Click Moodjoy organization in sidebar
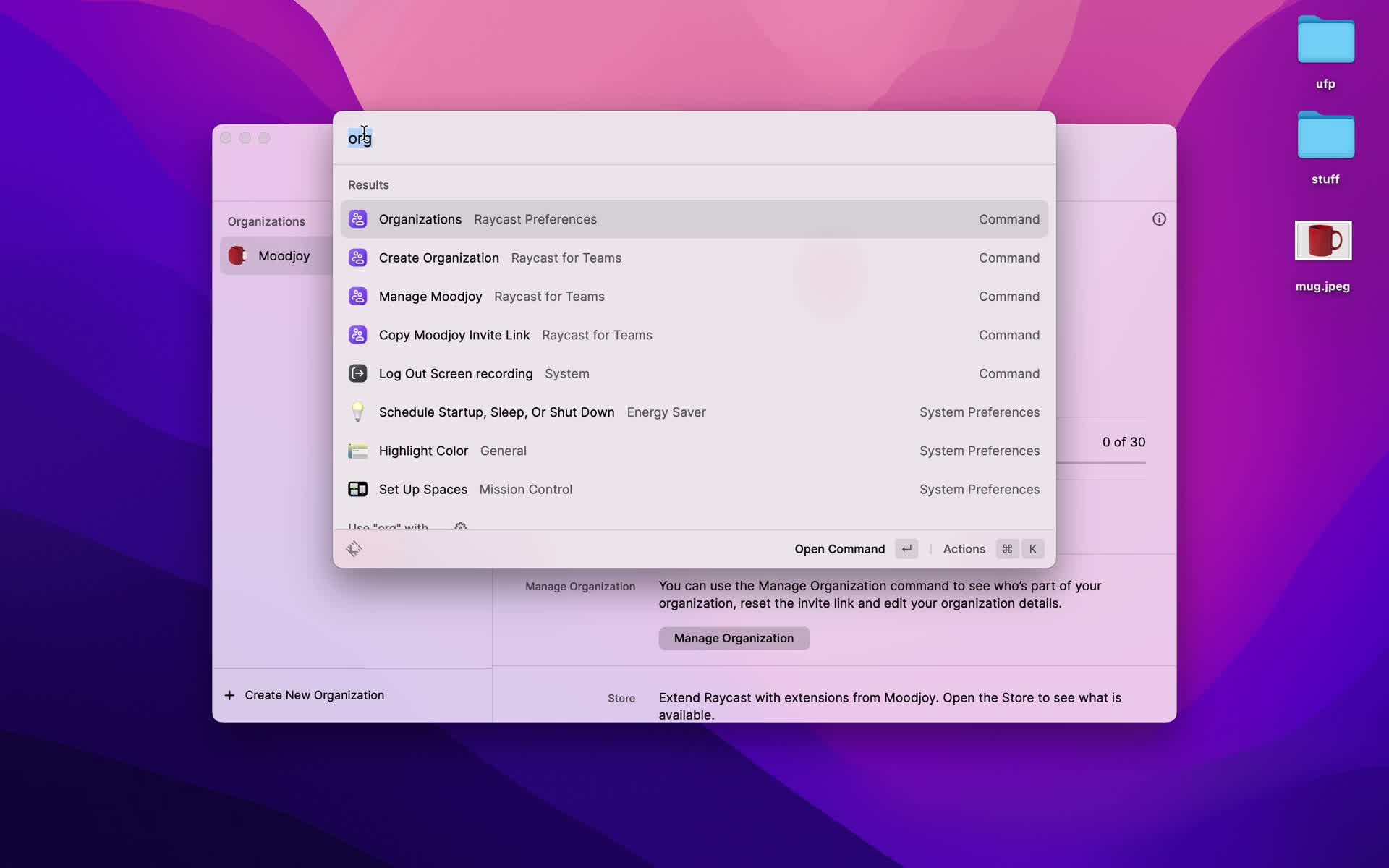 coord(283,255)
